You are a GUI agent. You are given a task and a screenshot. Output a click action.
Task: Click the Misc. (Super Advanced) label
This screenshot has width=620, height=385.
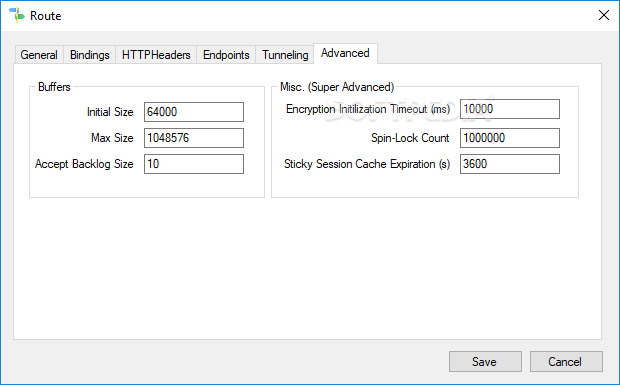337,87
